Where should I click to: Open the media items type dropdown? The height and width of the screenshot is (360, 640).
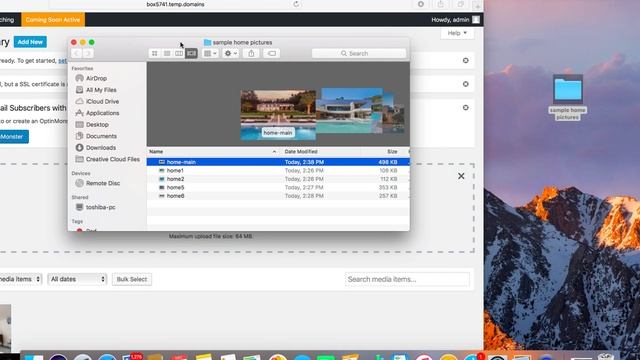pyautogui.click(x=20, y=279)
